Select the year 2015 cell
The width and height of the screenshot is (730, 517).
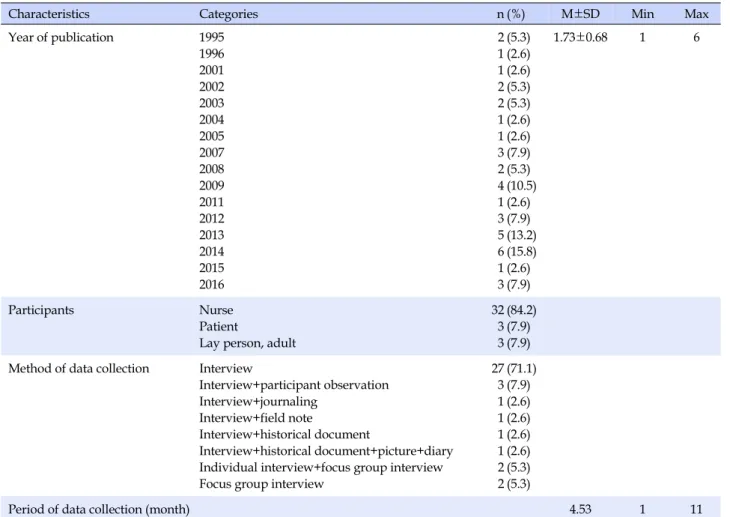pyautogui.click(x=211, y=268)
